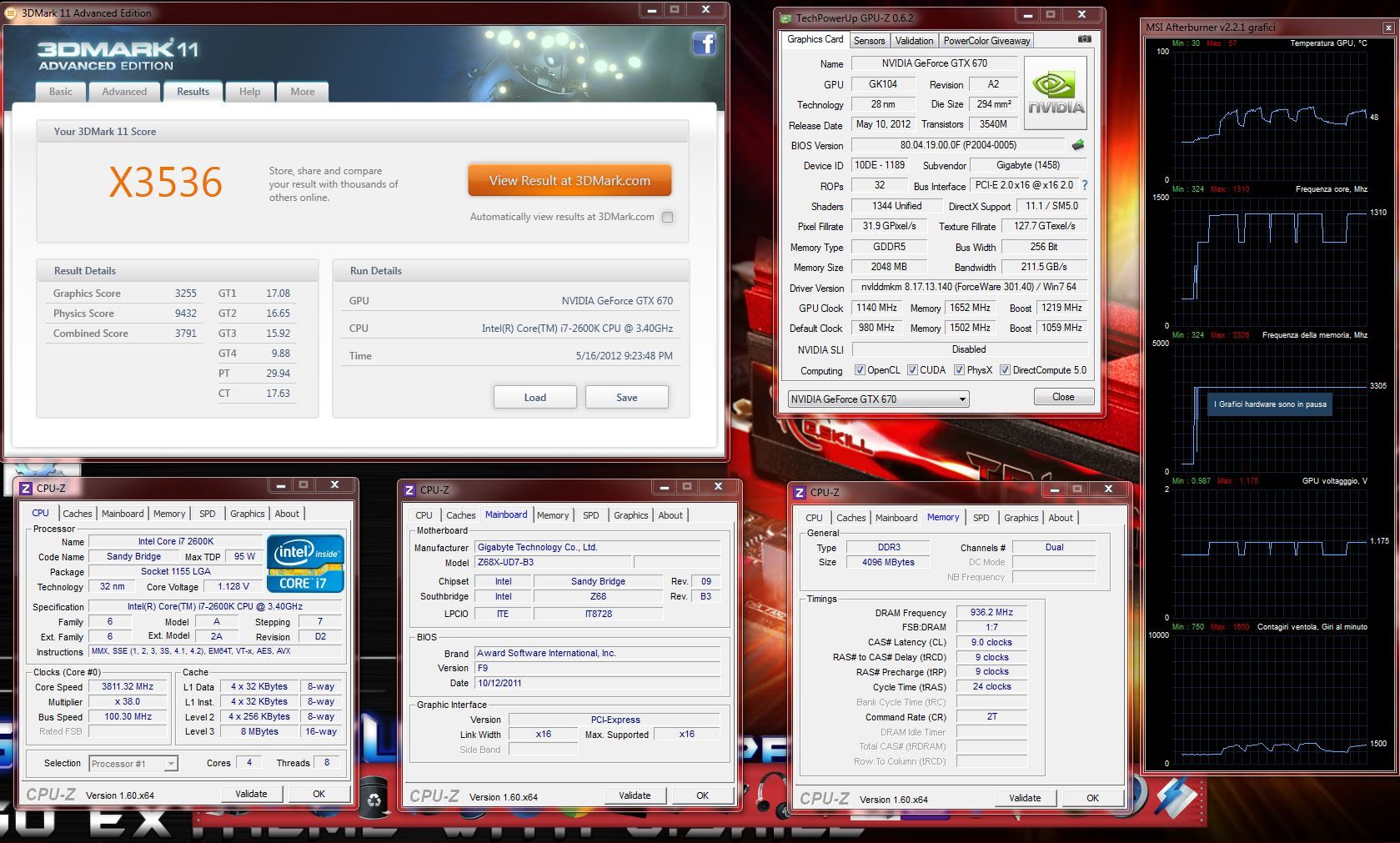
Task: Toggle the PhysX checkbox in GPU-Z
Action: (959, 370)
